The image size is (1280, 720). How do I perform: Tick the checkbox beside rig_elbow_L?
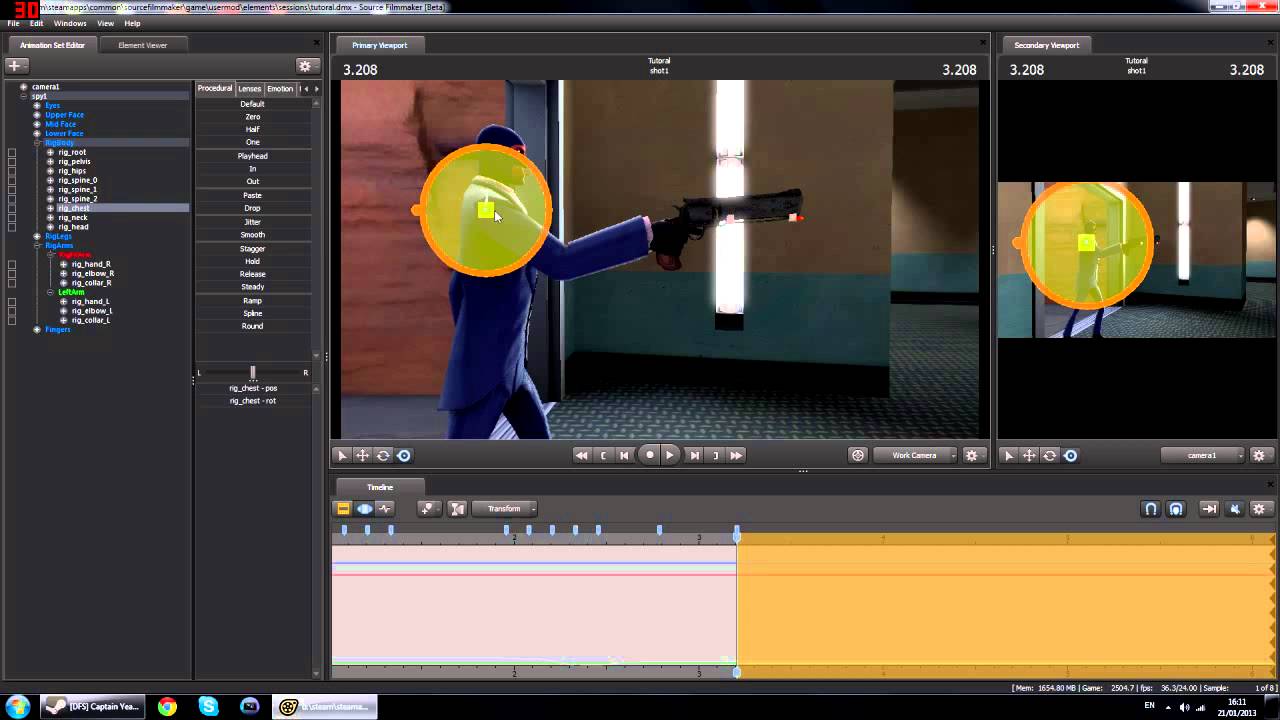(x=12, y=311)
